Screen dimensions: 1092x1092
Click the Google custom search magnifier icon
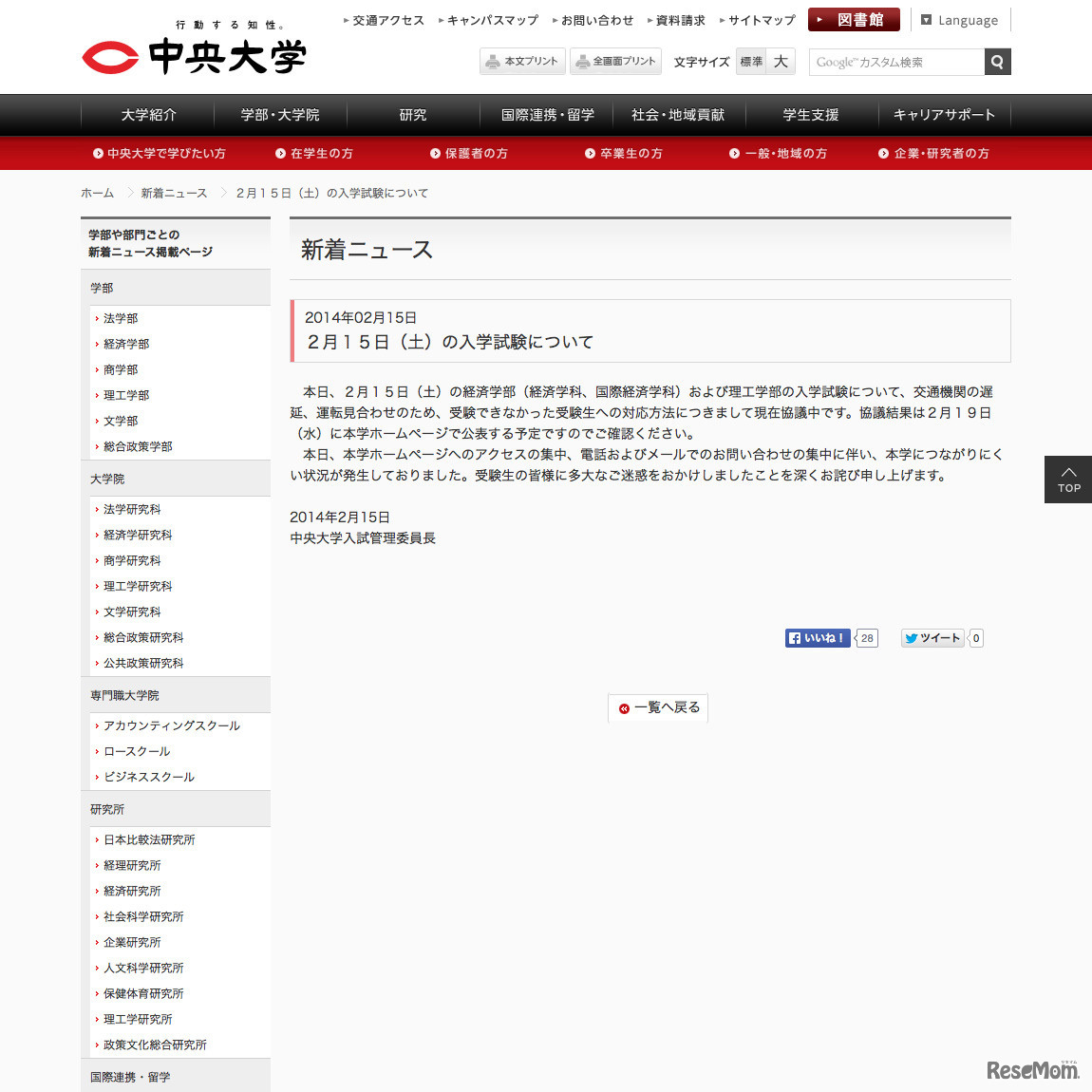click(997, 62)
